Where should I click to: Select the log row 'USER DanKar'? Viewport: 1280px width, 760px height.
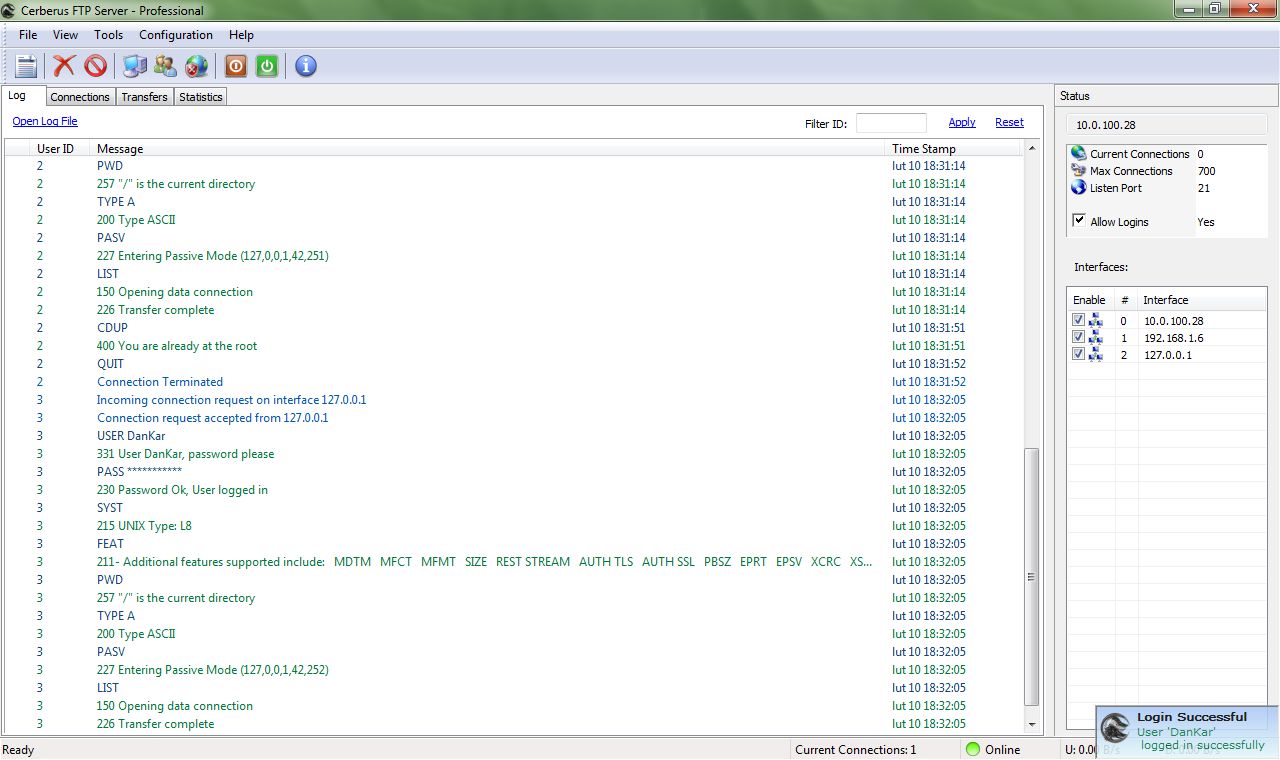click(x=513, y=436)
